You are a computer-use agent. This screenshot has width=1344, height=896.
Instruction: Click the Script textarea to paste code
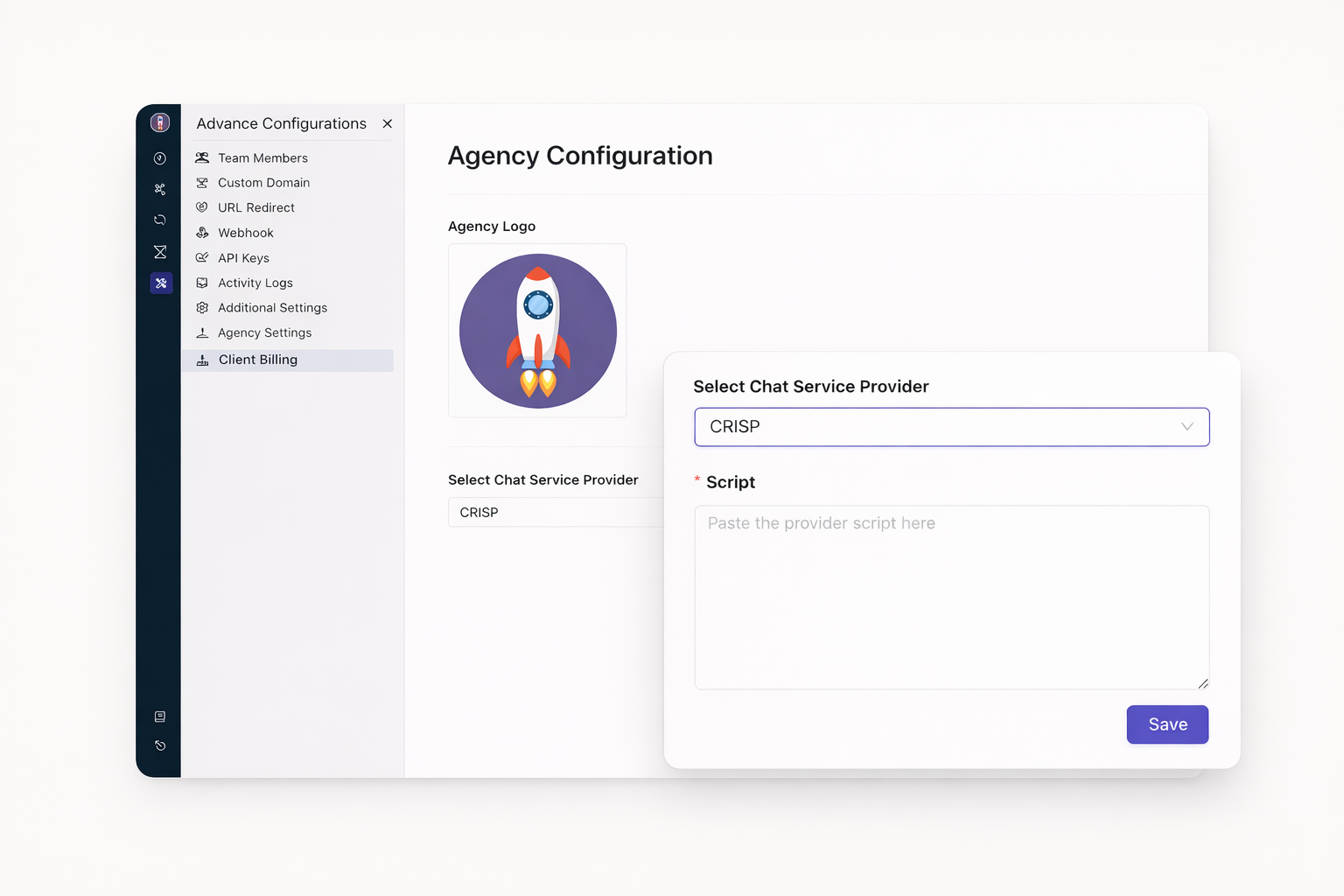(951, 597)
